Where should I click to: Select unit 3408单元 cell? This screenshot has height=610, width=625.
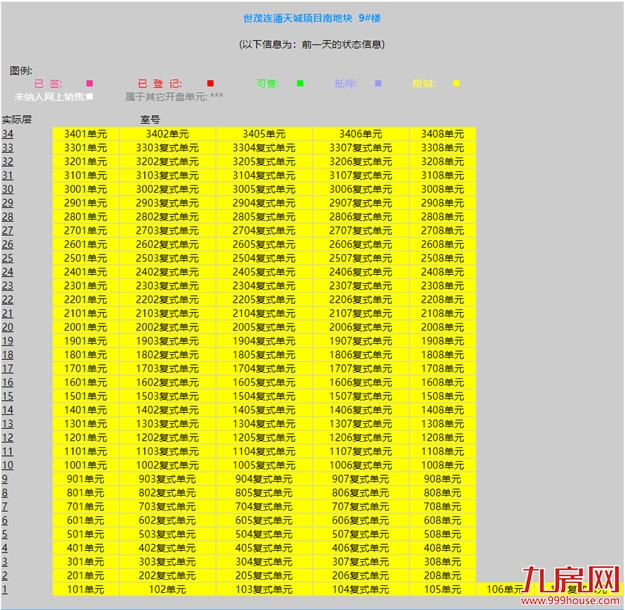[x=442, y=134]
